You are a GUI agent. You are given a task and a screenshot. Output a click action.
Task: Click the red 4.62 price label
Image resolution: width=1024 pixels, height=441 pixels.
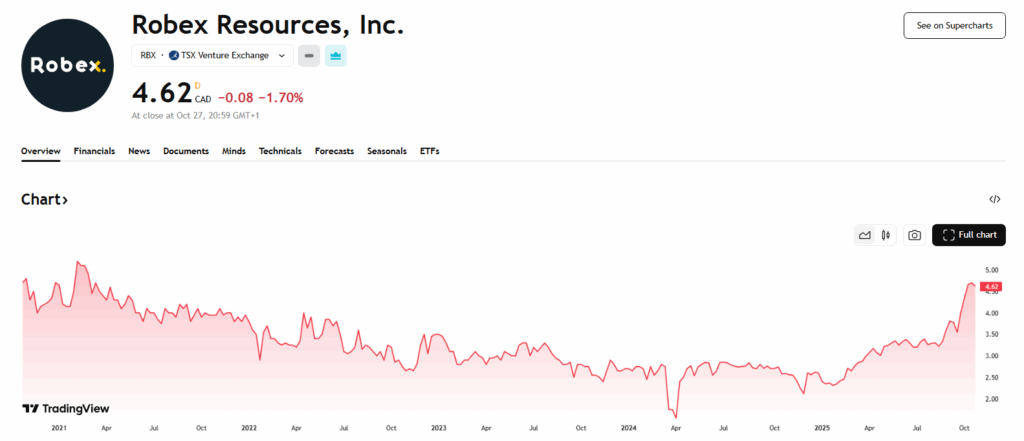(x=992, y=287)
